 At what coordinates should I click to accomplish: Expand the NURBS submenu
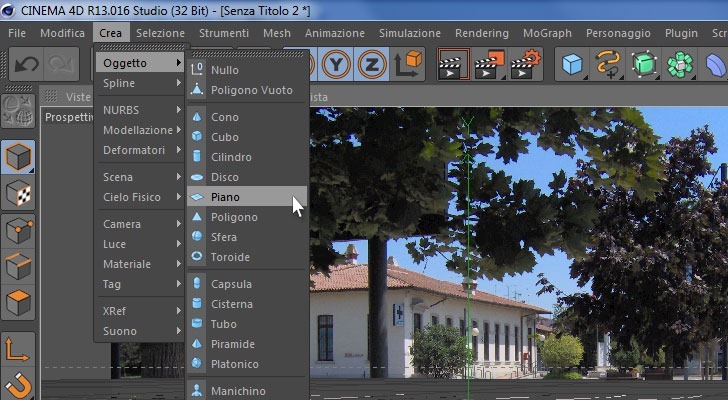click(x=141, y=110)
